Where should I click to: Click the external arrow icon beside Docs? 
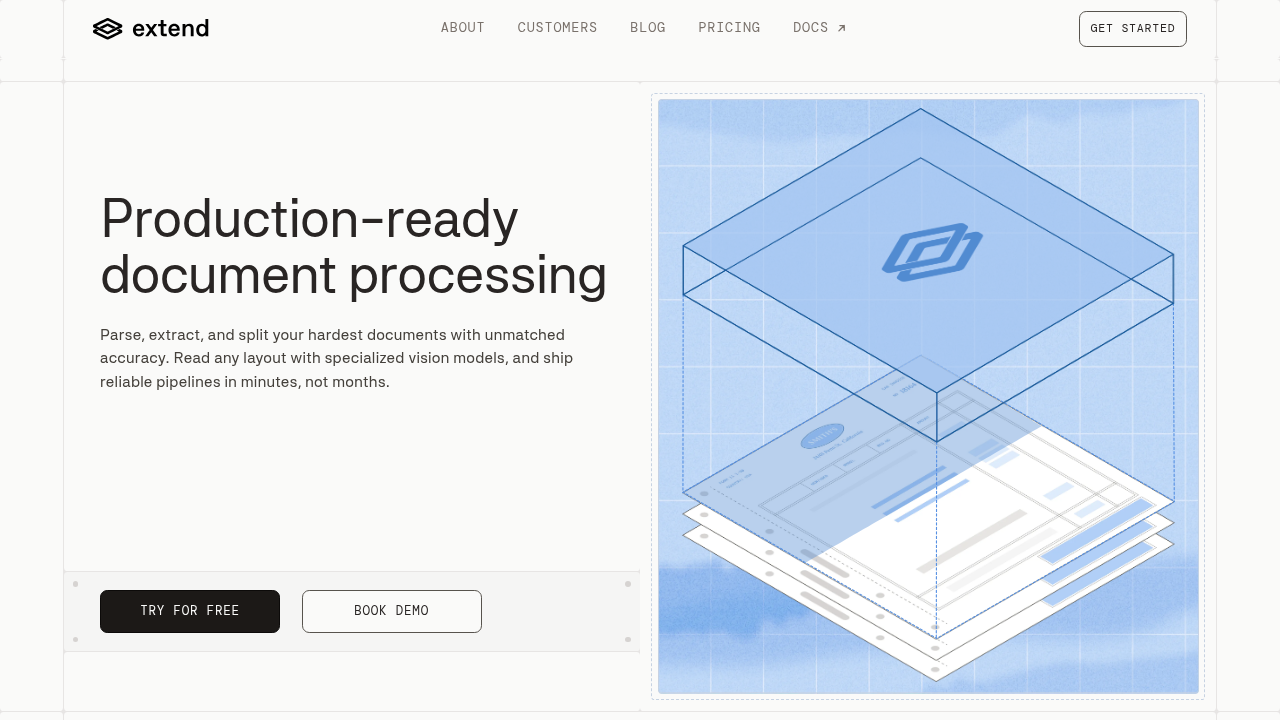tap(841, 28)
